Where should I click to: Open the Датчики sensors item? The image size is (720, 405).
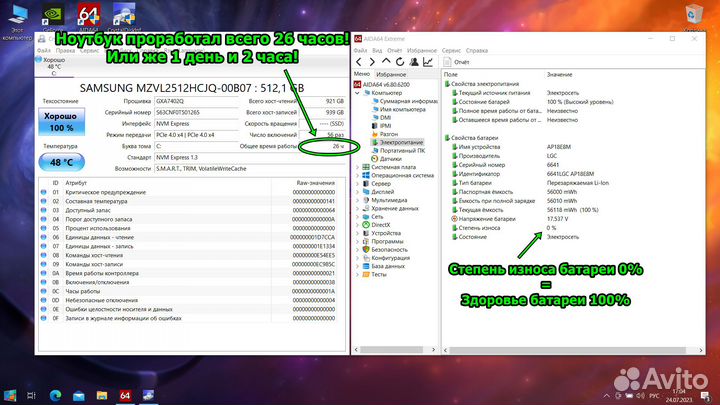point(386,159)
